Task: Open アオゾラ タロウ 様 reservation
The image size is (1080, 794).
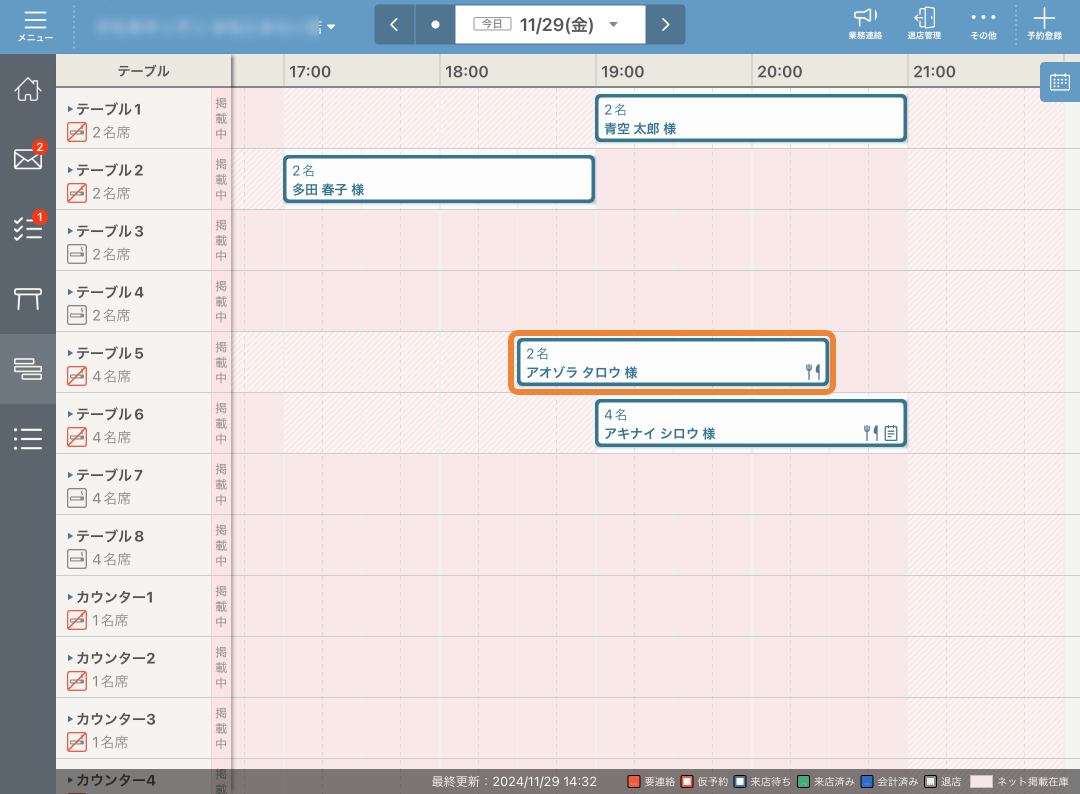Action: tap(672, 362)
